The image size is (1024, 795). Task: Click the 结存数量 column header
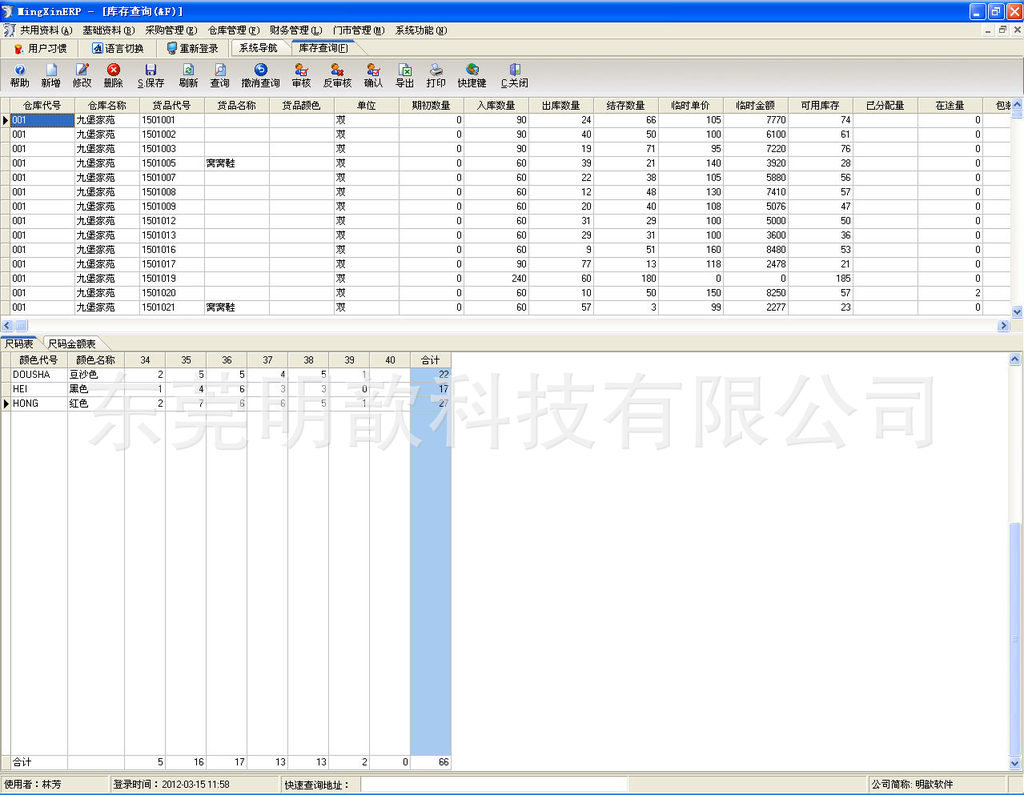pyautogui.click(x=626, y=105)
